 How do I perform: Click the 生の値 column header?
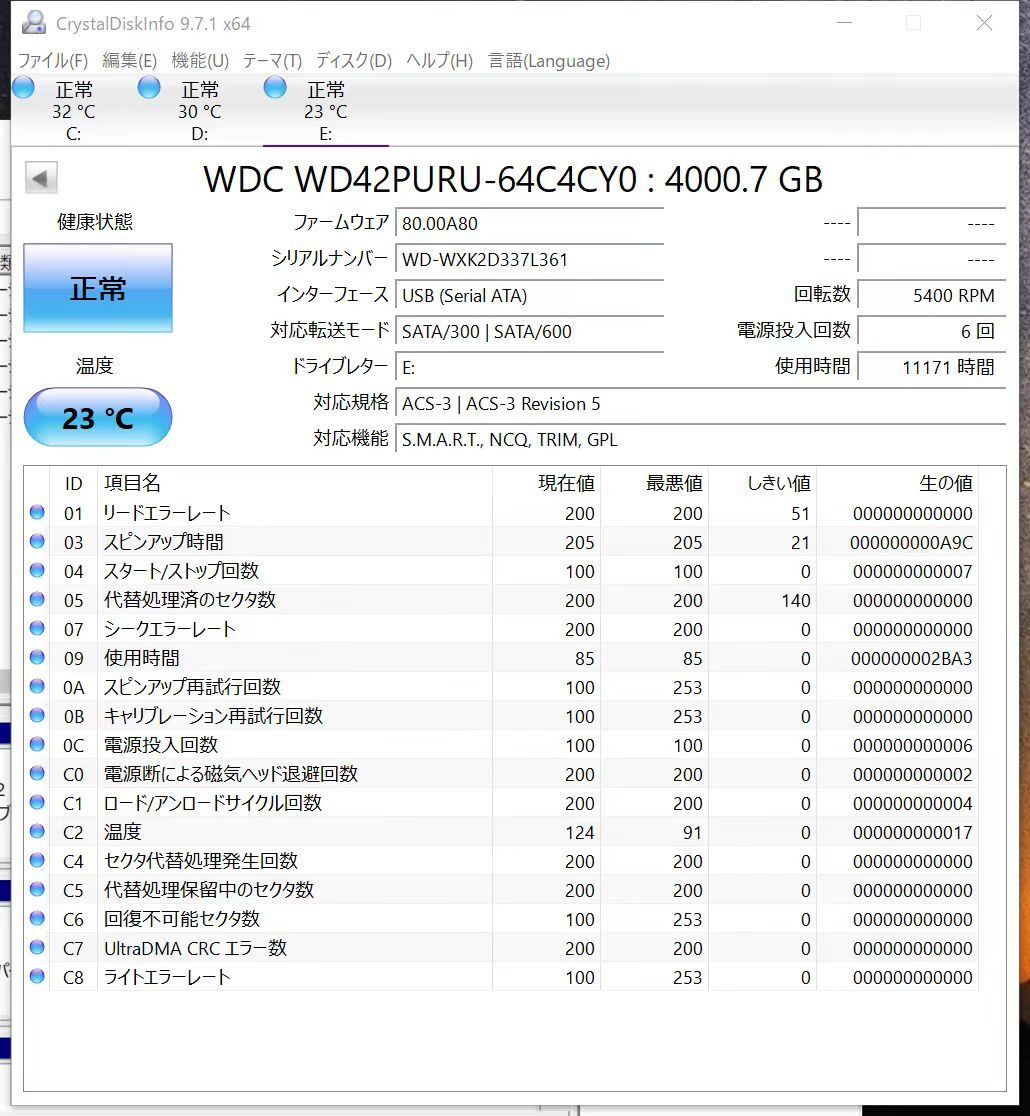pyautogui.click(x=898, y=484)
